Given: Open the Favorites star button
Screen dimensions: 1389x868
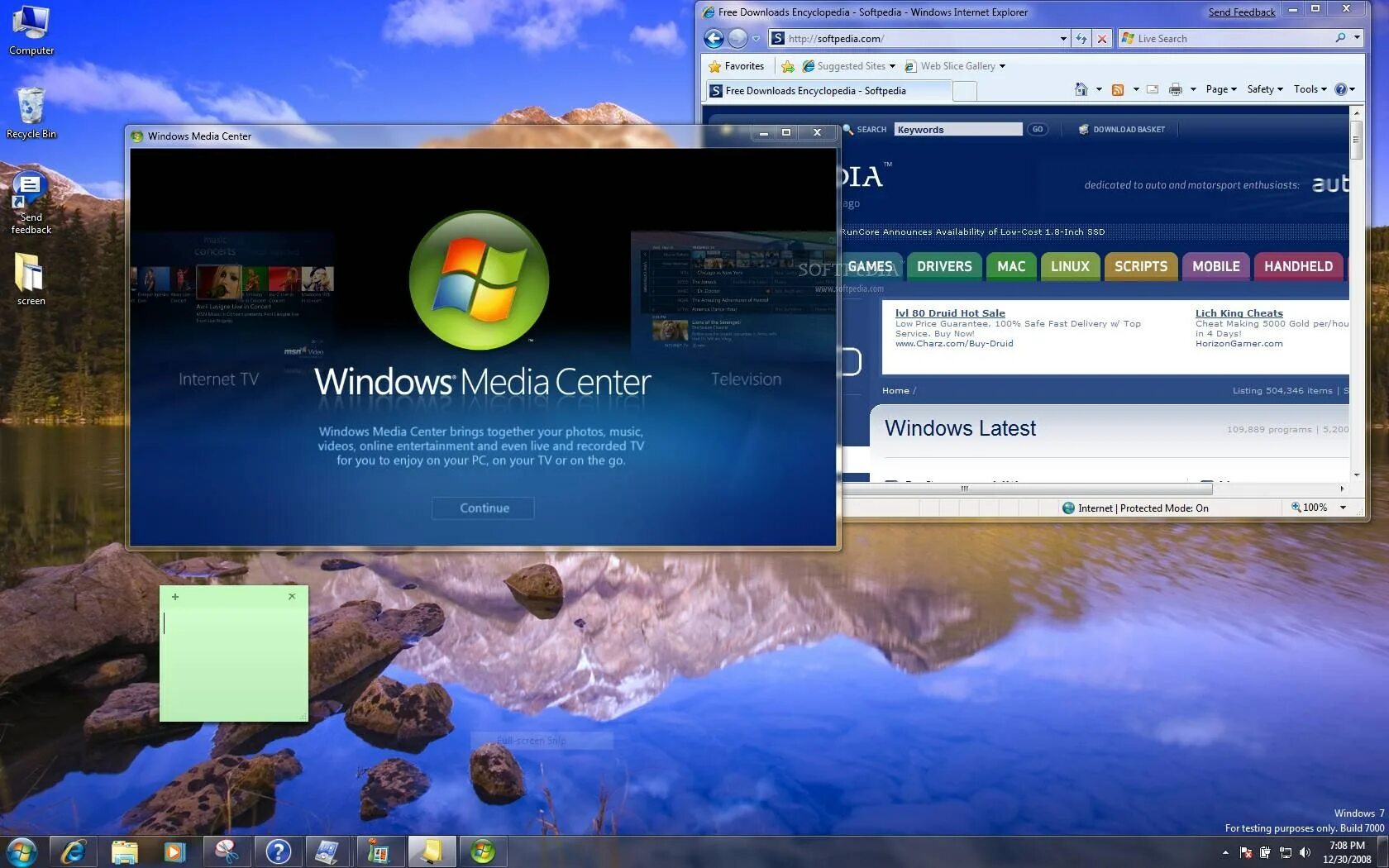Looking at the screenshot, I should click(x=737, y=66).
